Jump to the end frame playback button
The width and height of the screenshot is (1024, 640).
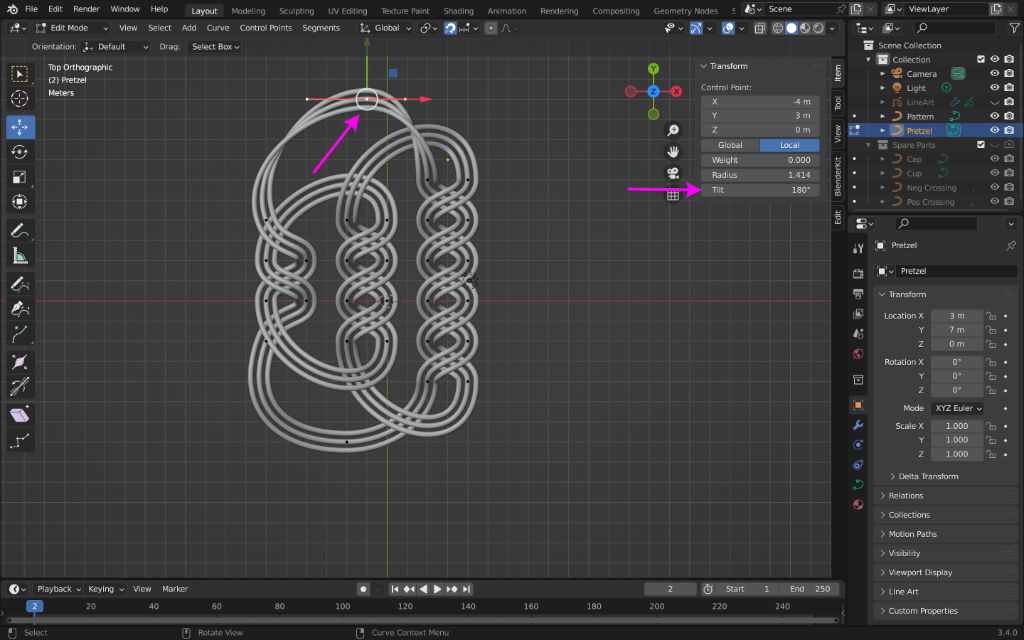point(467,589)
